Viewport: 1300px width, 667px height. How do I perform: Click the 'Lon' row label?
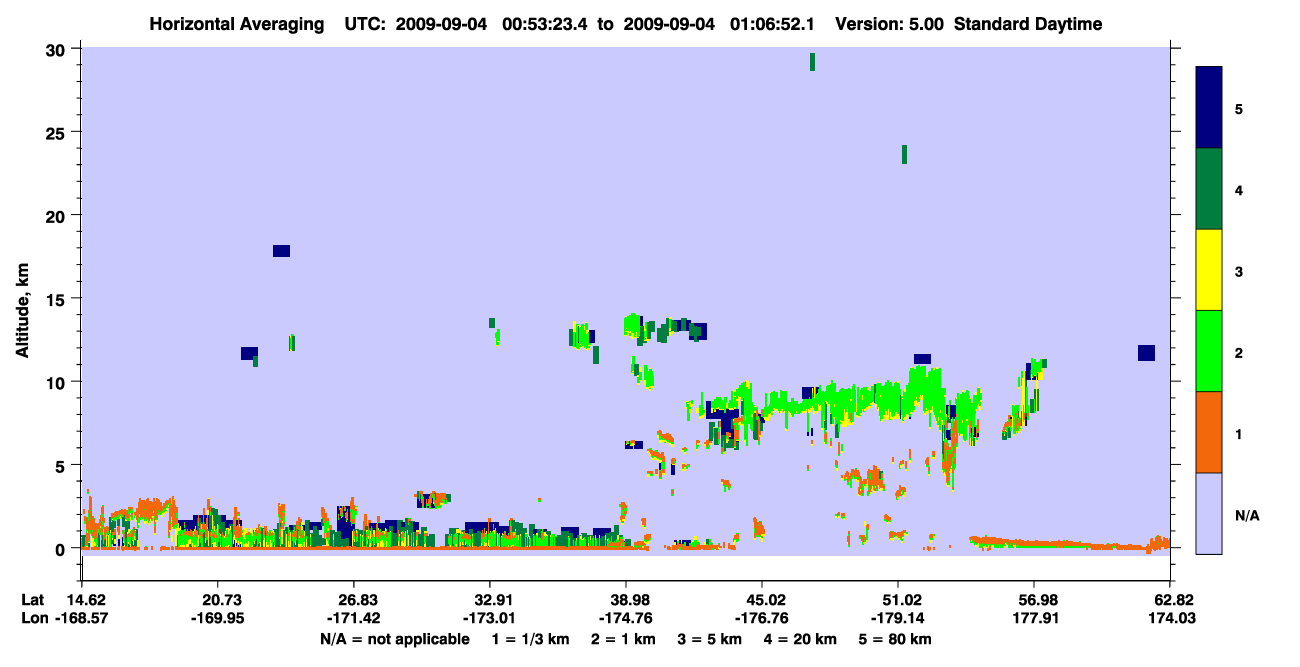coord(33,618)
